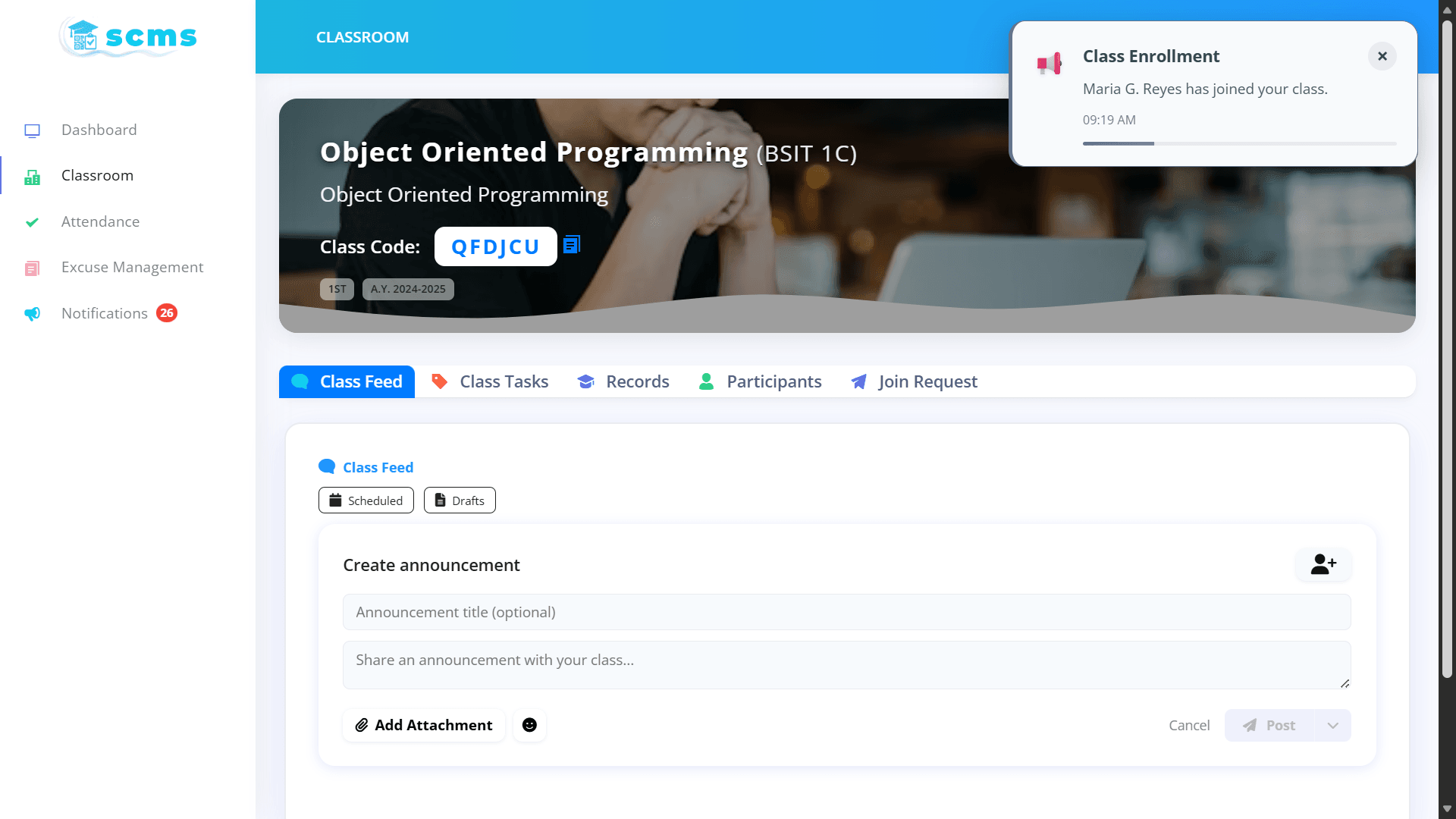Open the Records tab

pyautogui.click(x=623, y=381)
